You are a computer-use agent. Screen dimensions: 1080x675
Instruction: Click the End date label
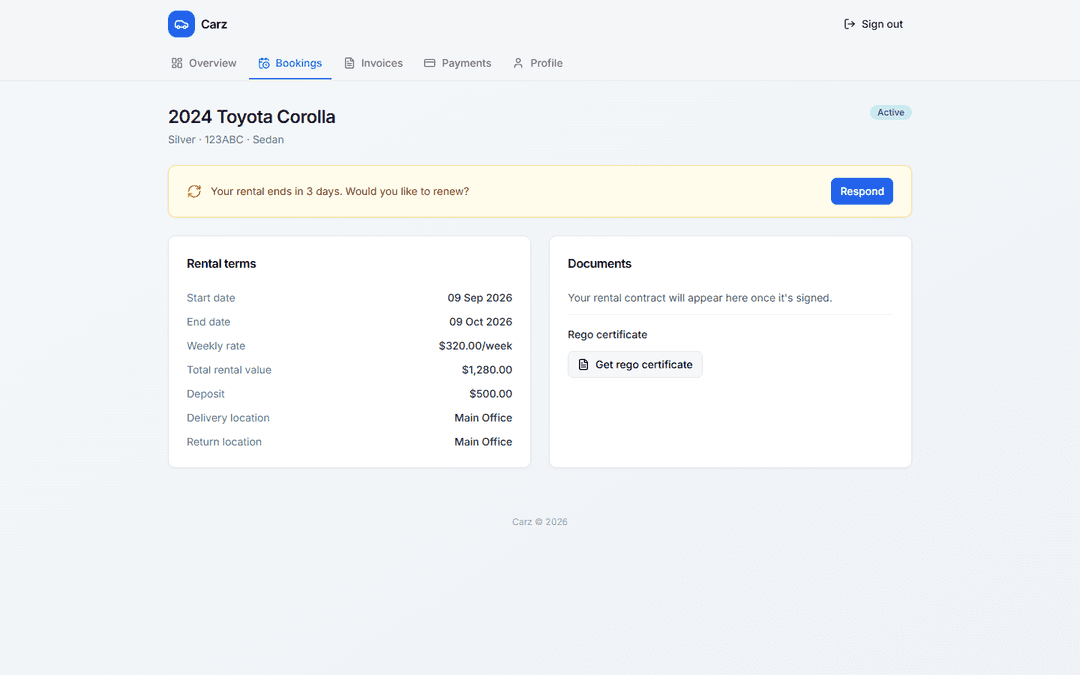tap(209, 322)
